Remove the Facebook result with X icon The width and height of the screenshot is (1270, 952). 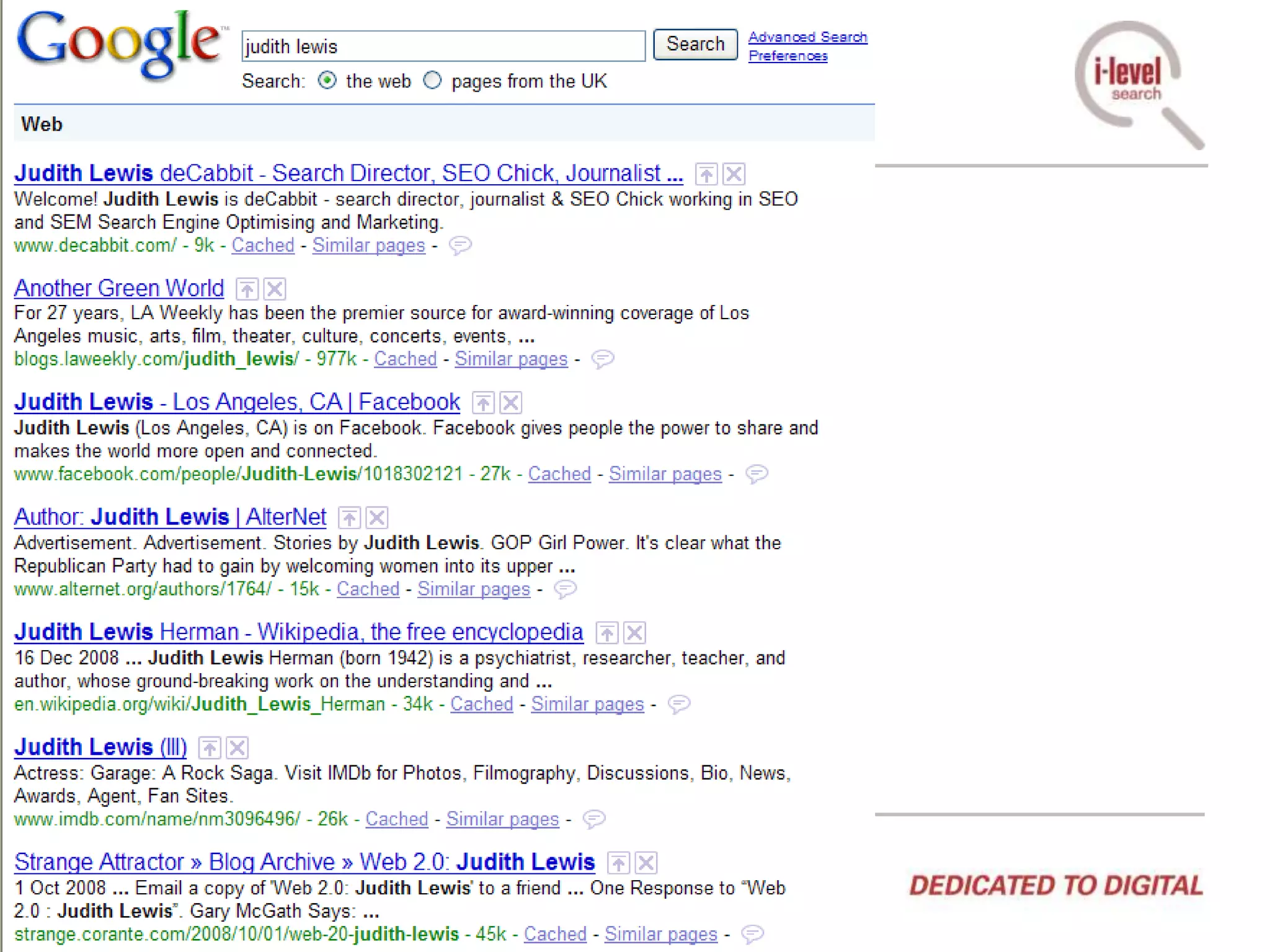(511, 403)
